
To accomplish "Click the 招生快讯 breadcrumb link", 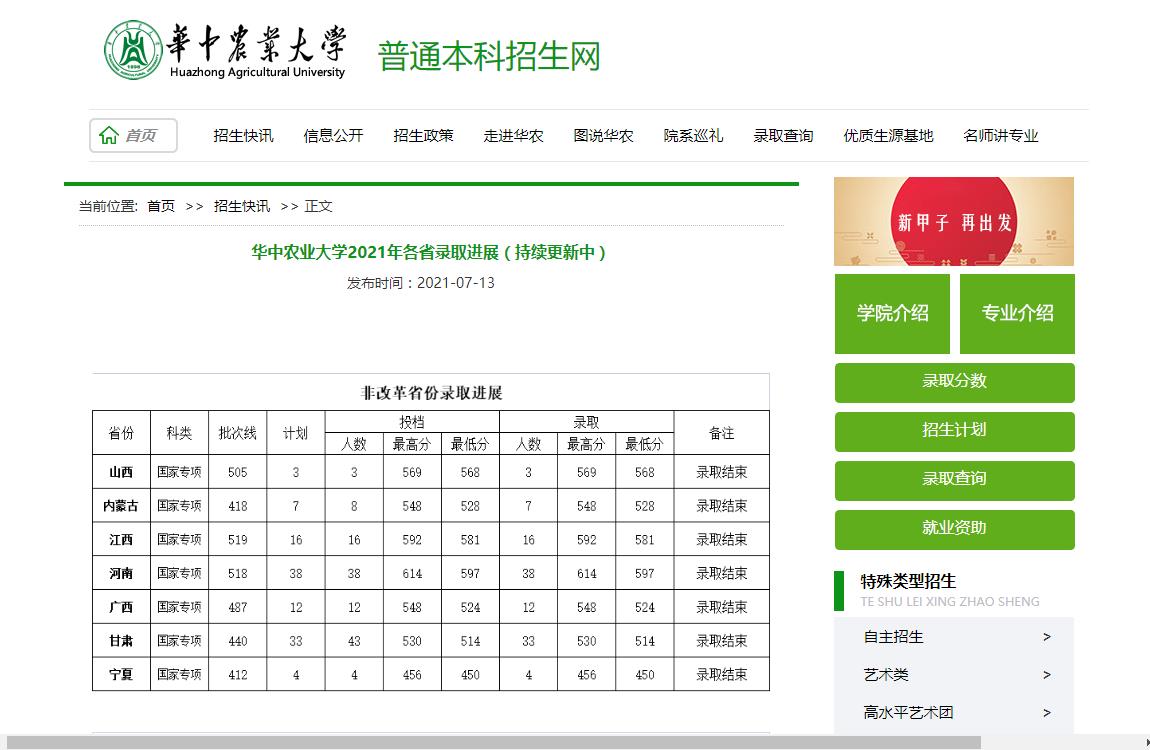I will 242,206.
